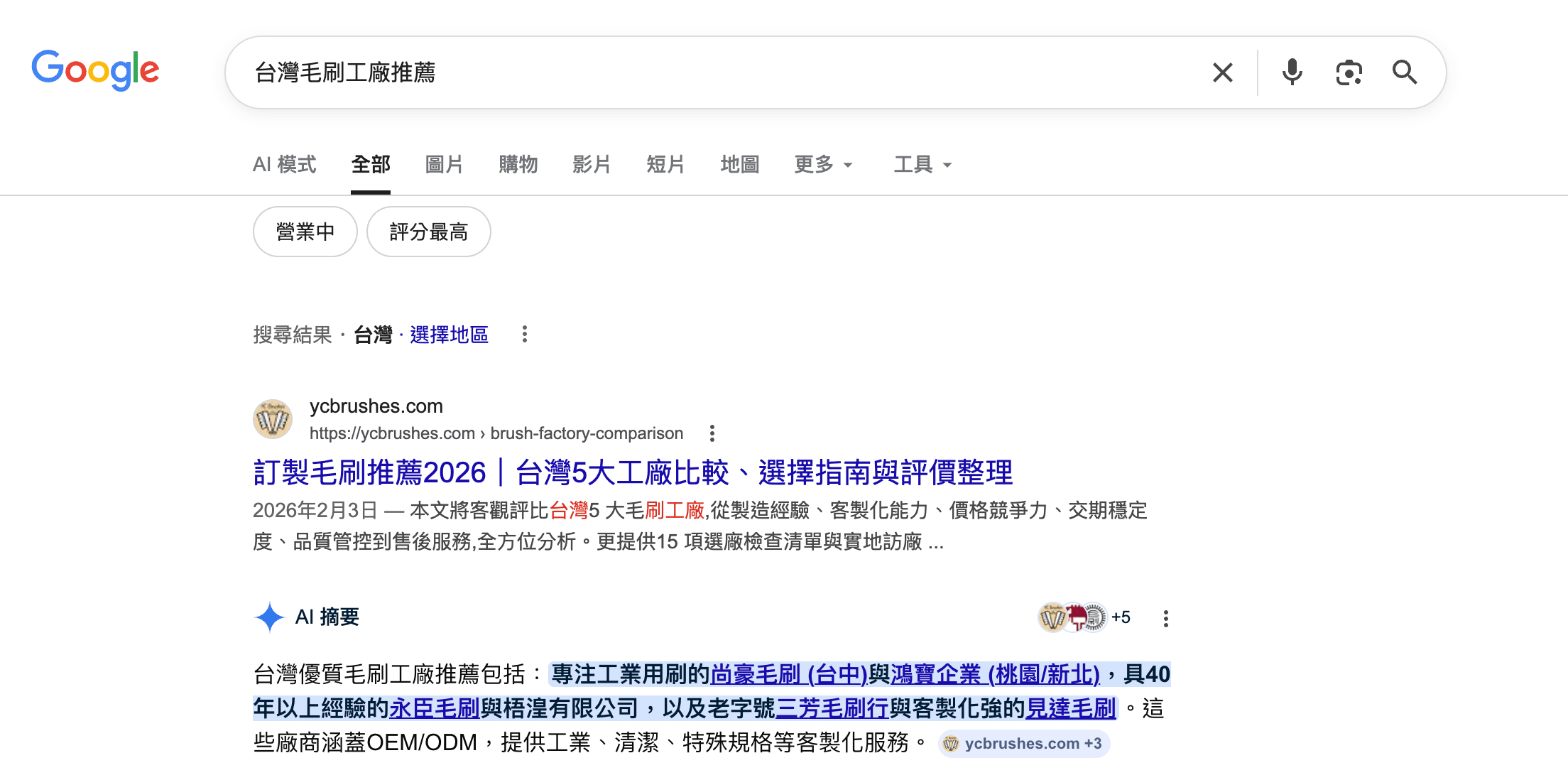Click the Google logo
The width and height of the screenshot is (1568, 780).
pyautogui.click(x=95, y=70)
